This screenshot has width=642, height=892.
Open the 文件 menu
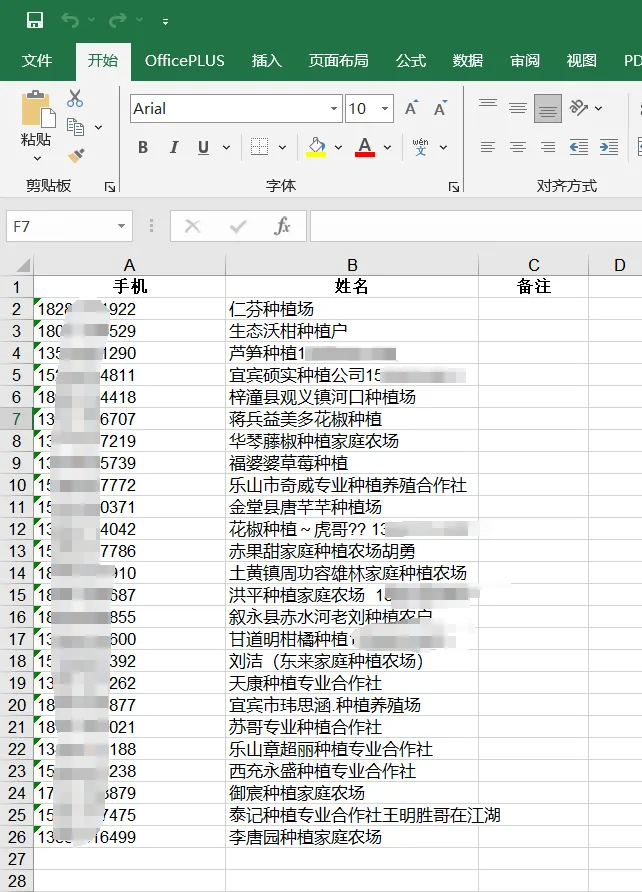pos(37,61)
